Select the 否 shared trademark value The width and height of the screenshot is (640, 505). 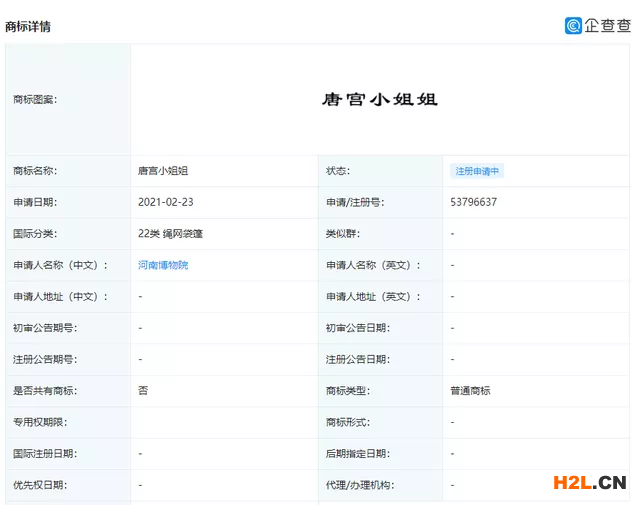coord(143,391)
